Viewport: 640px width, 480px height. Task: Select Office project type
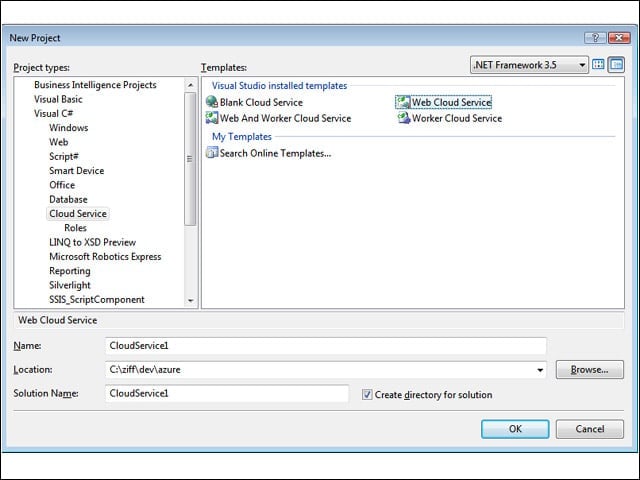pyautogui.click(x=62, y=185)
